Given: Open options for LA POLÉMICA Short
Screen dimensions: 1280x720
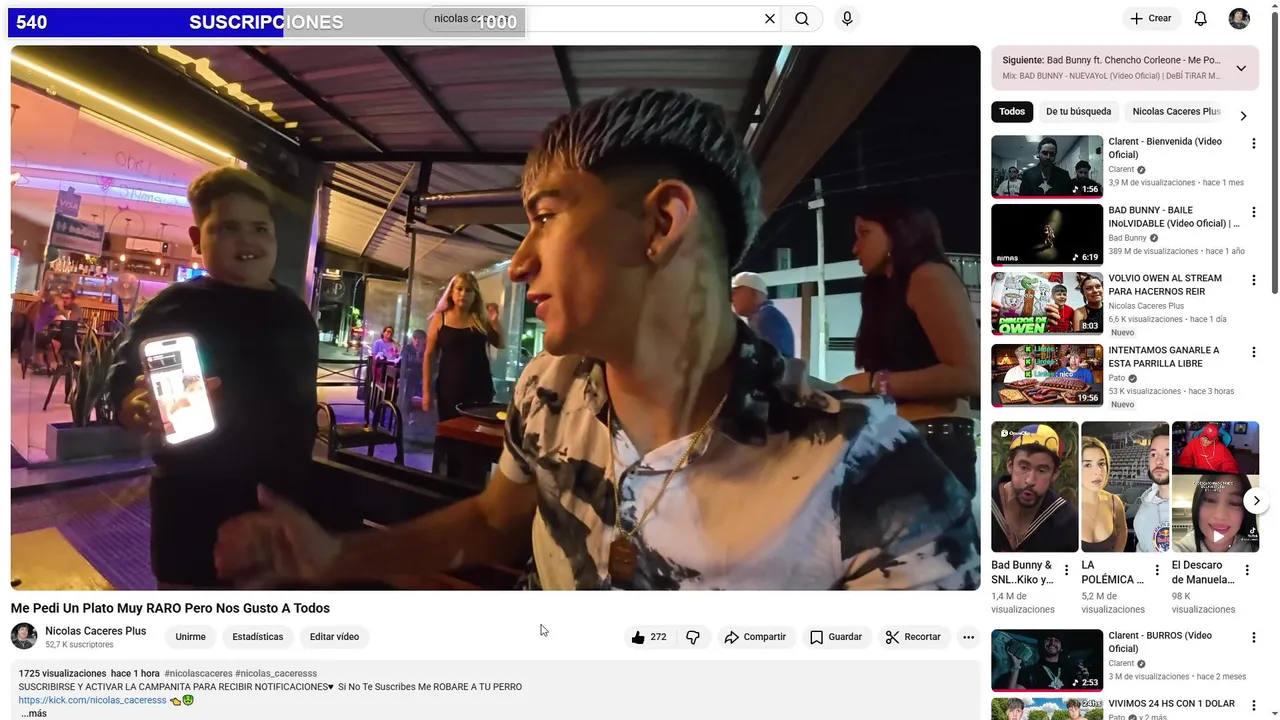Looking at the screenshot, I should (1157, 570).
